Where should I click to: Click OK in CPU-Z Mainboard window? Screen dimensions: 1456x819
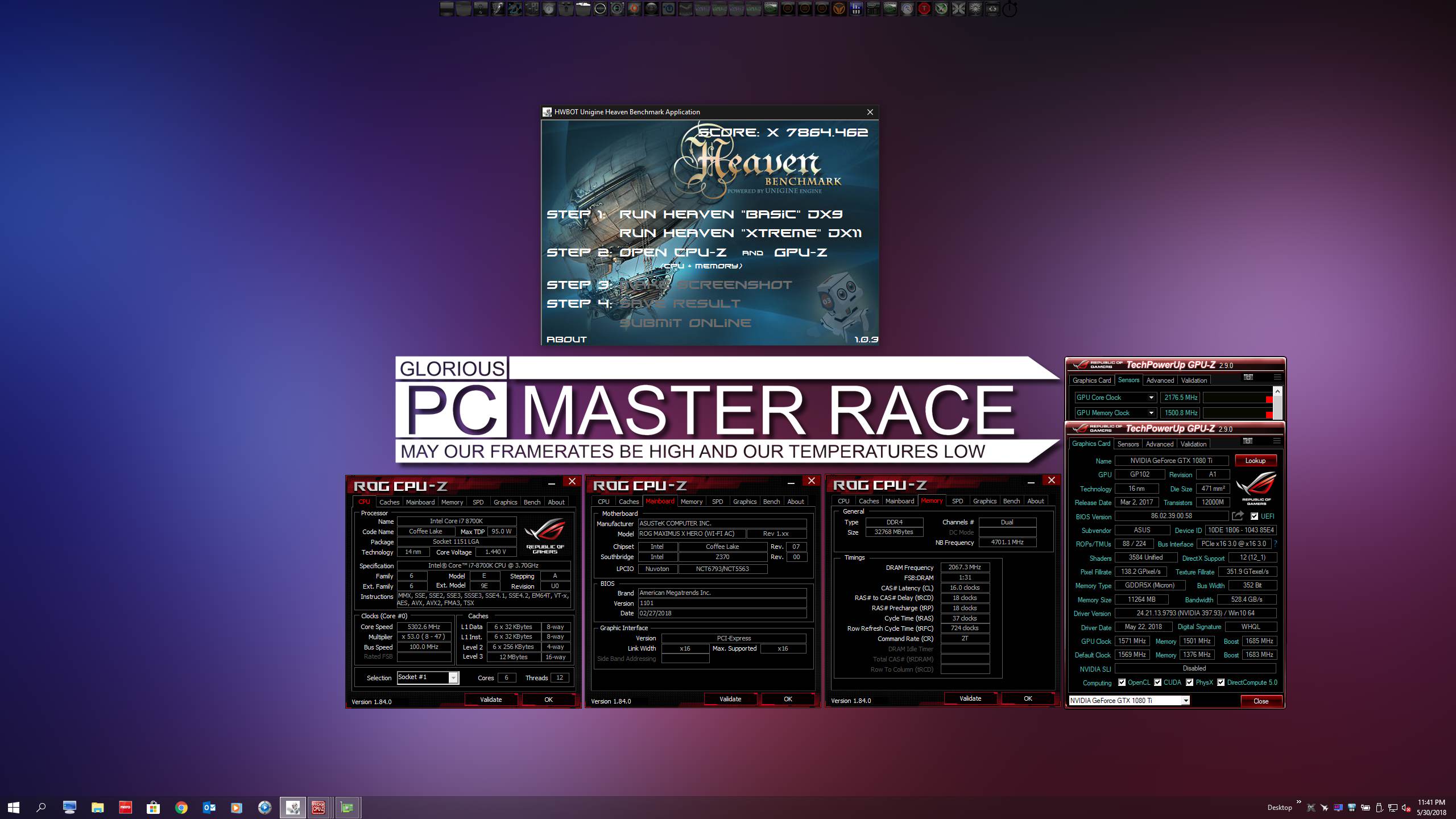click(788, 699)
